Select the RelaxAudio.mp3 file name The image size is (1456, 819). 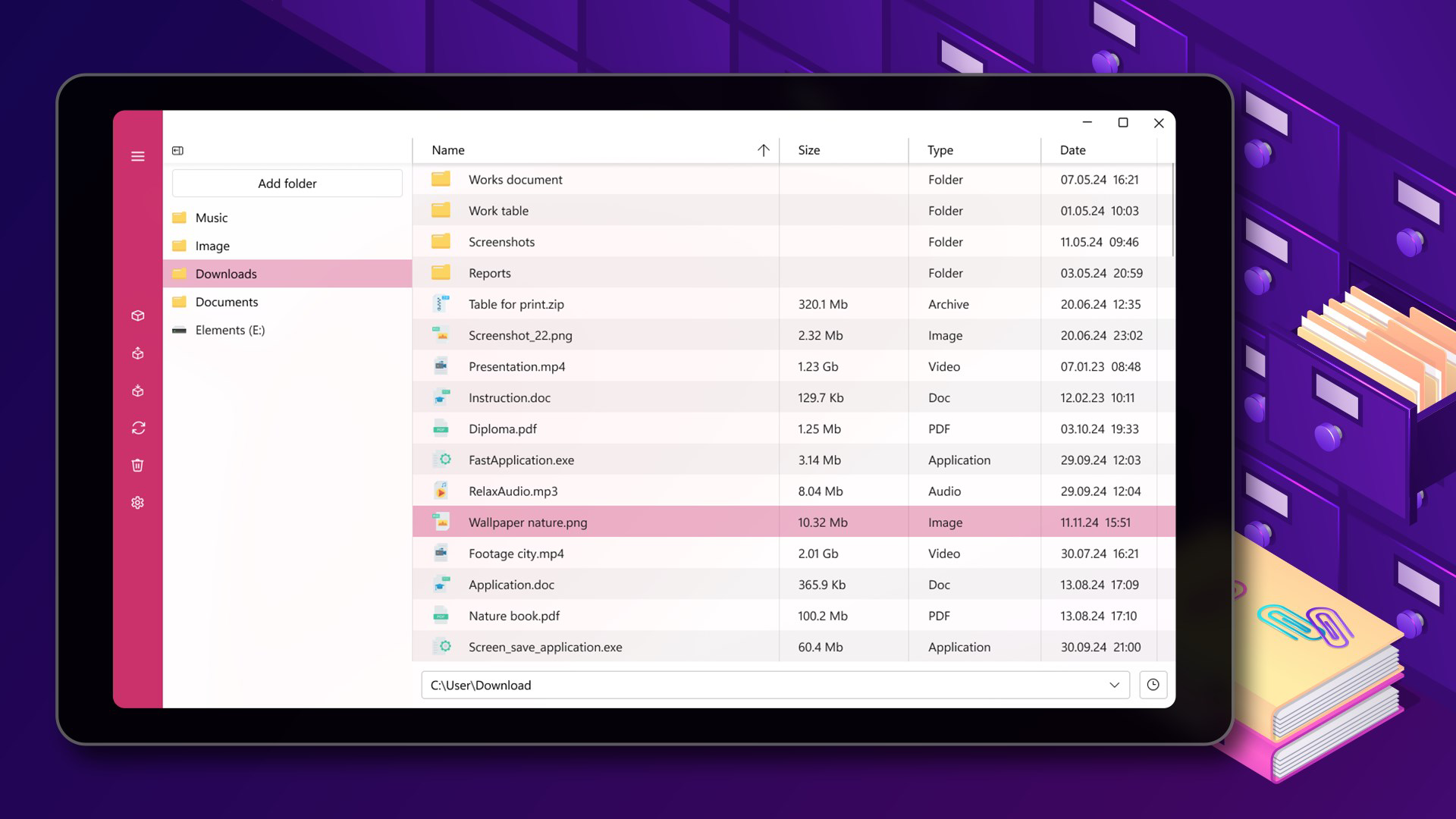[513, 491]
